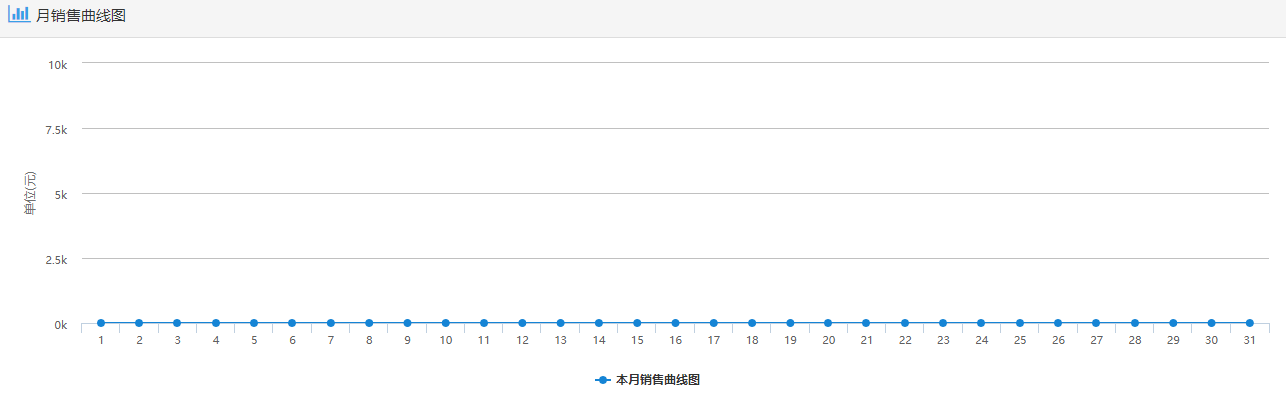Viewport: 1286px width, 395px height.
Task: Click the data point for day 19
Action: click(790, 323)
